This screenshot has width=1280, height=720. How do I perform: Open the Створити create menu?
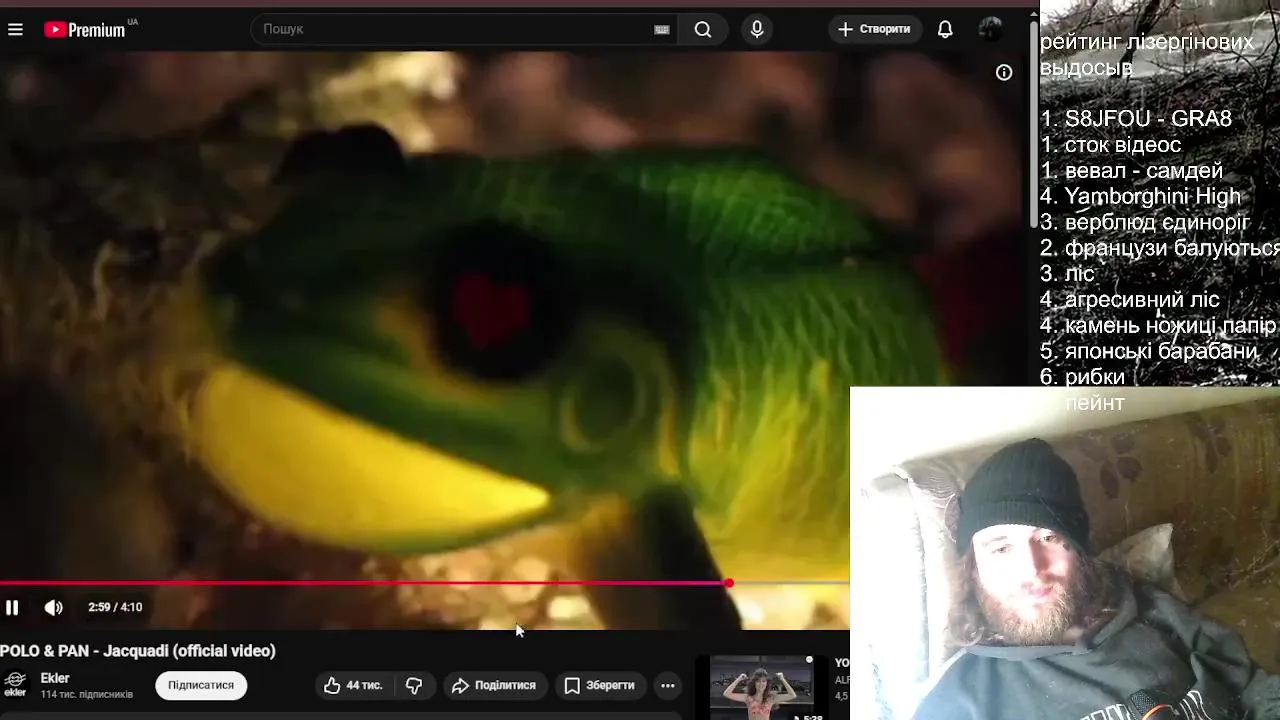[874, 29]
